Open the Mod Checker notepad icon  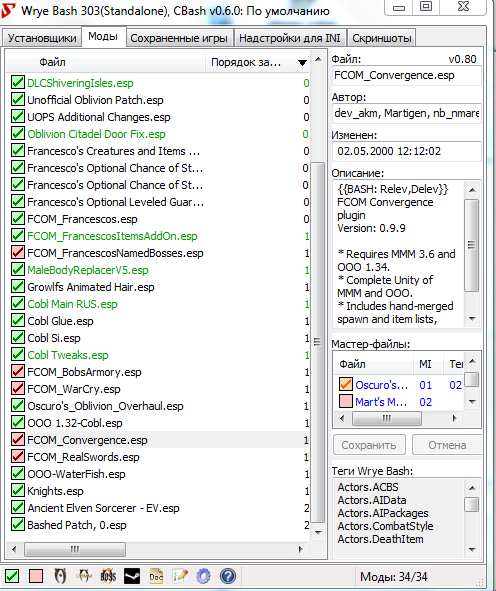click(180, 576)
